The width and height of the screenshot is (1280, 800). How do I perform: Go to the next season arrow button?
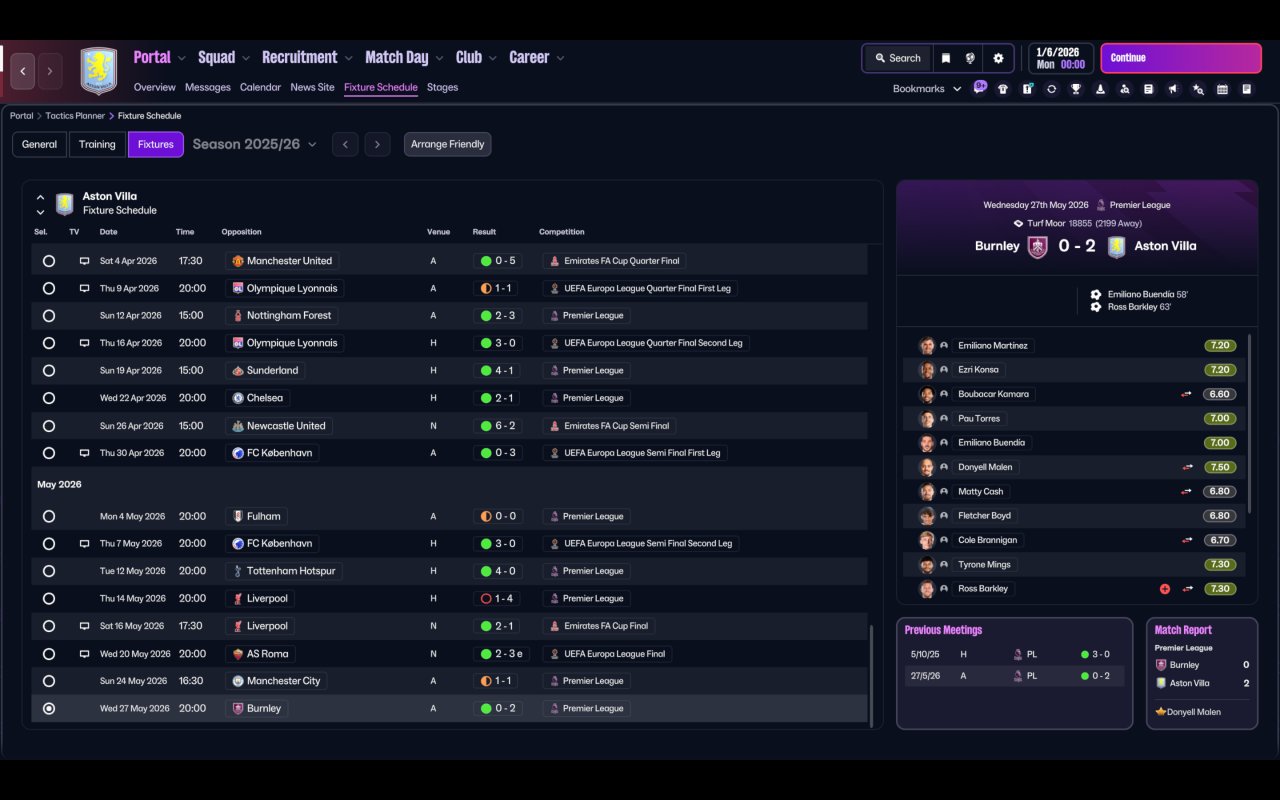click(x=377, y=145)
